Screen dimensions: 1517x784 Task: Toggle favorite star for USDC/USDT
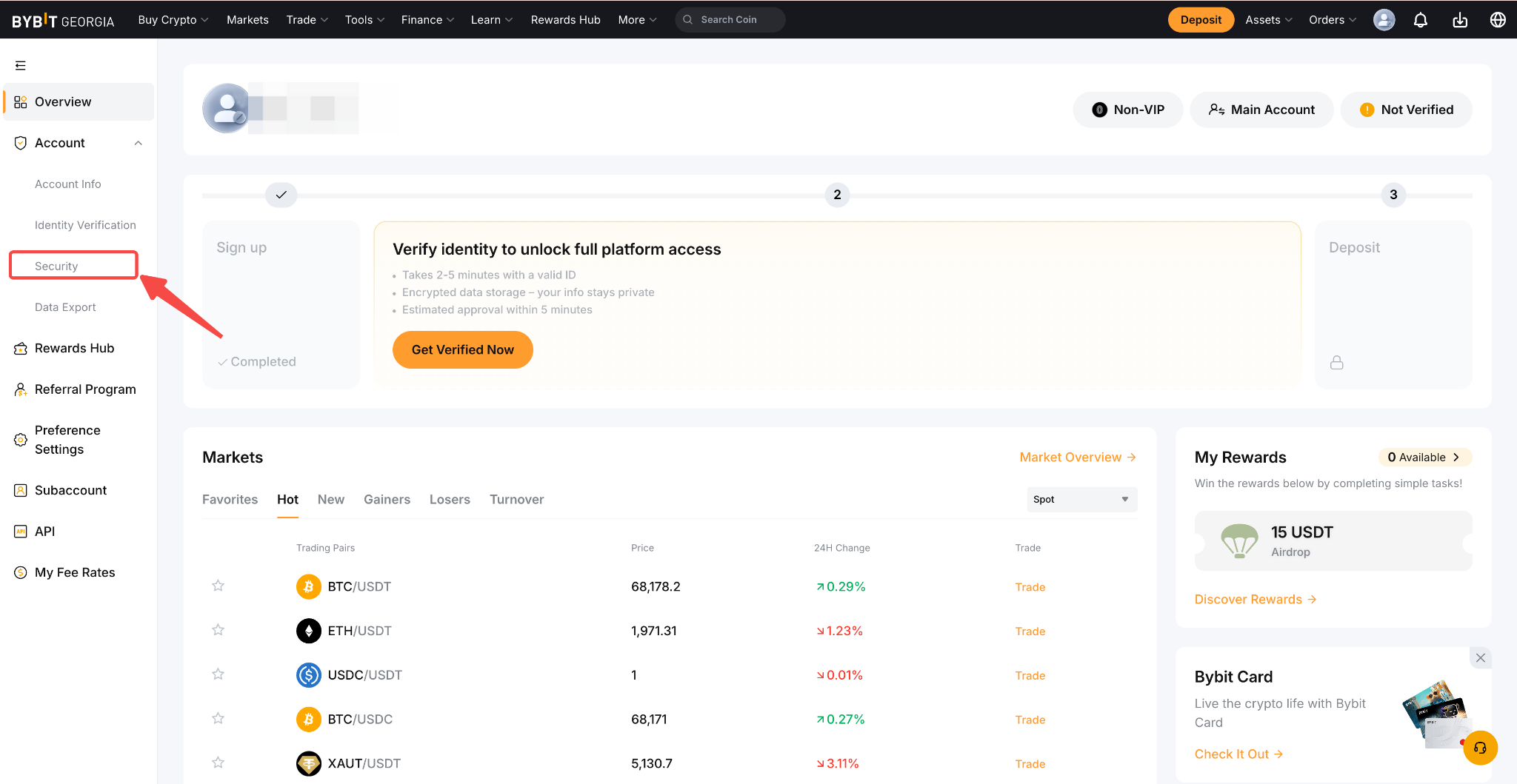click(218, 674)
